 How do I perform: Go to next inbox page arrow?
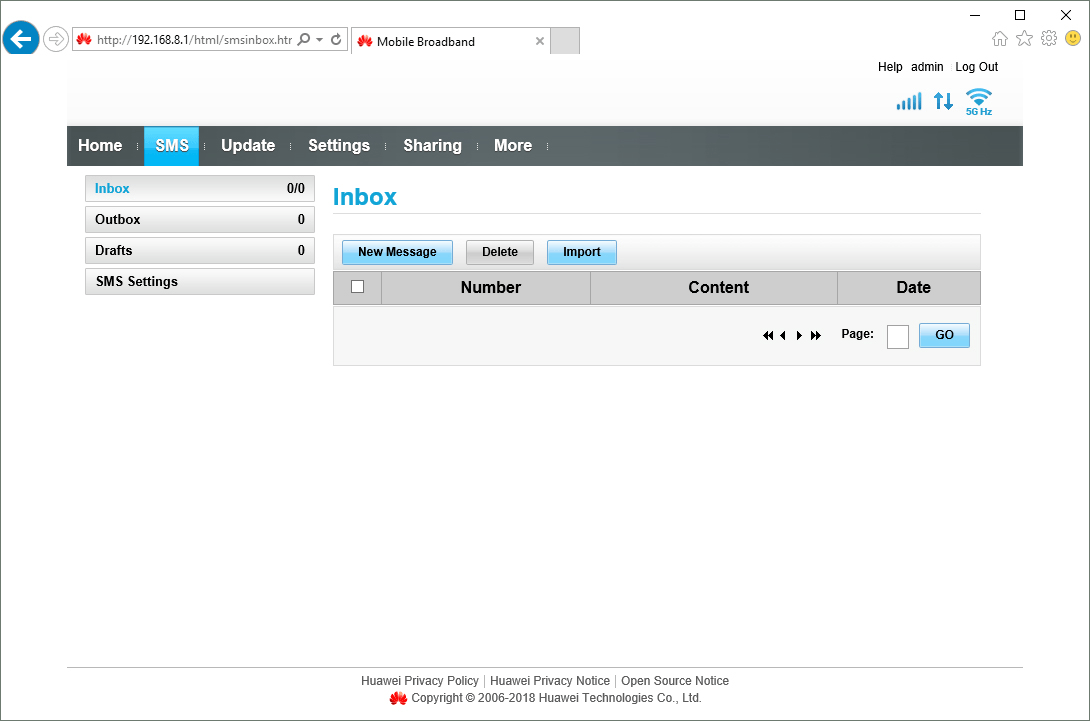pyautogui.click(x=799, y=336)
